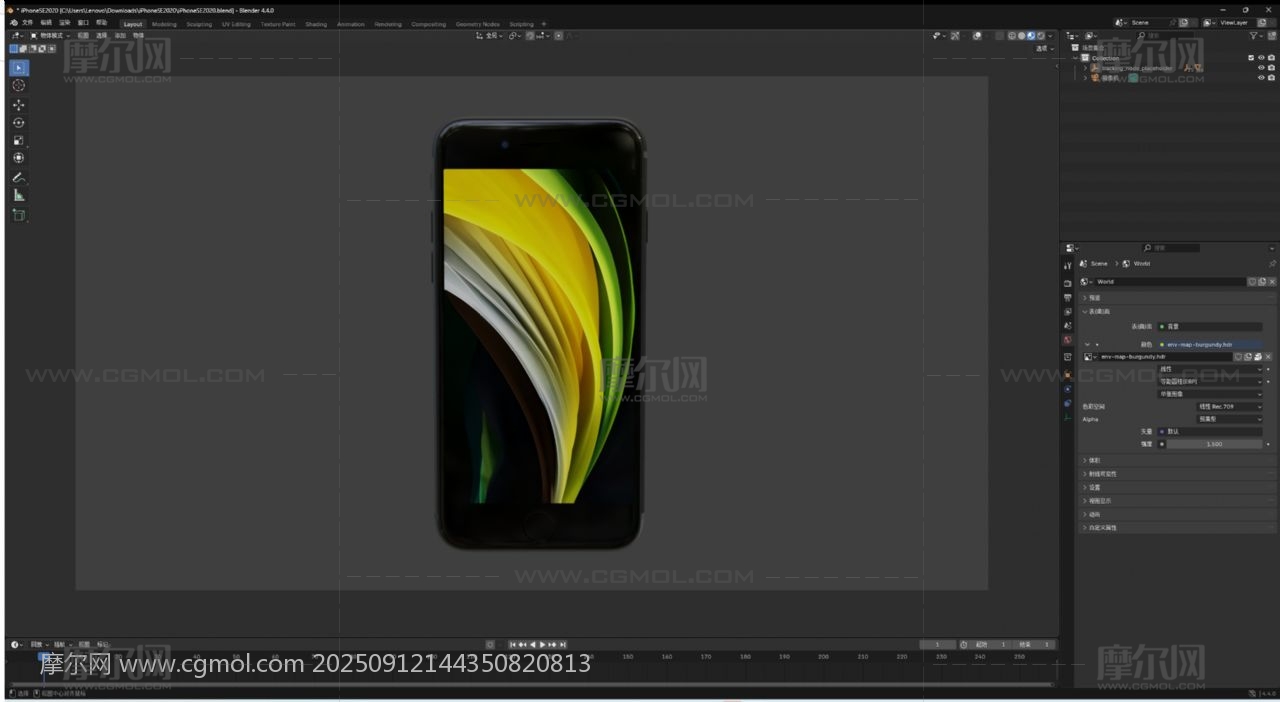Open the Output properties tab

click(1068, 297)
